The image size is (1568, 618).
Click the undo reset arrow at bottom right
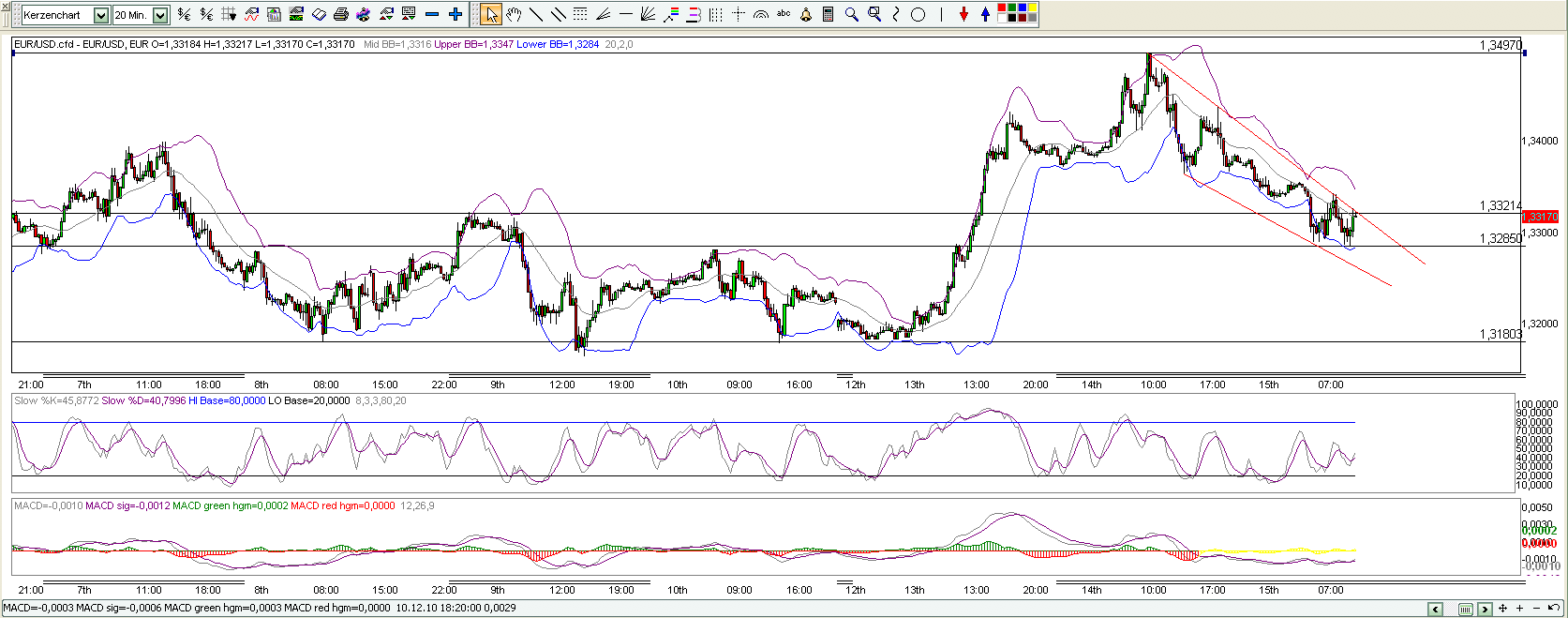[1553, 608]
